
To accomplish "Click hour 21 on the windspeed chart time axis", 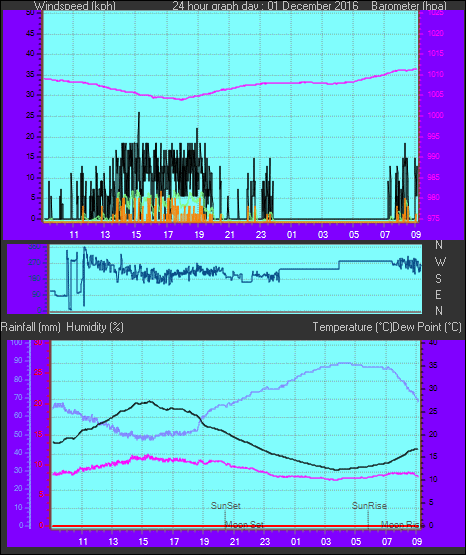I will (230, 235).
